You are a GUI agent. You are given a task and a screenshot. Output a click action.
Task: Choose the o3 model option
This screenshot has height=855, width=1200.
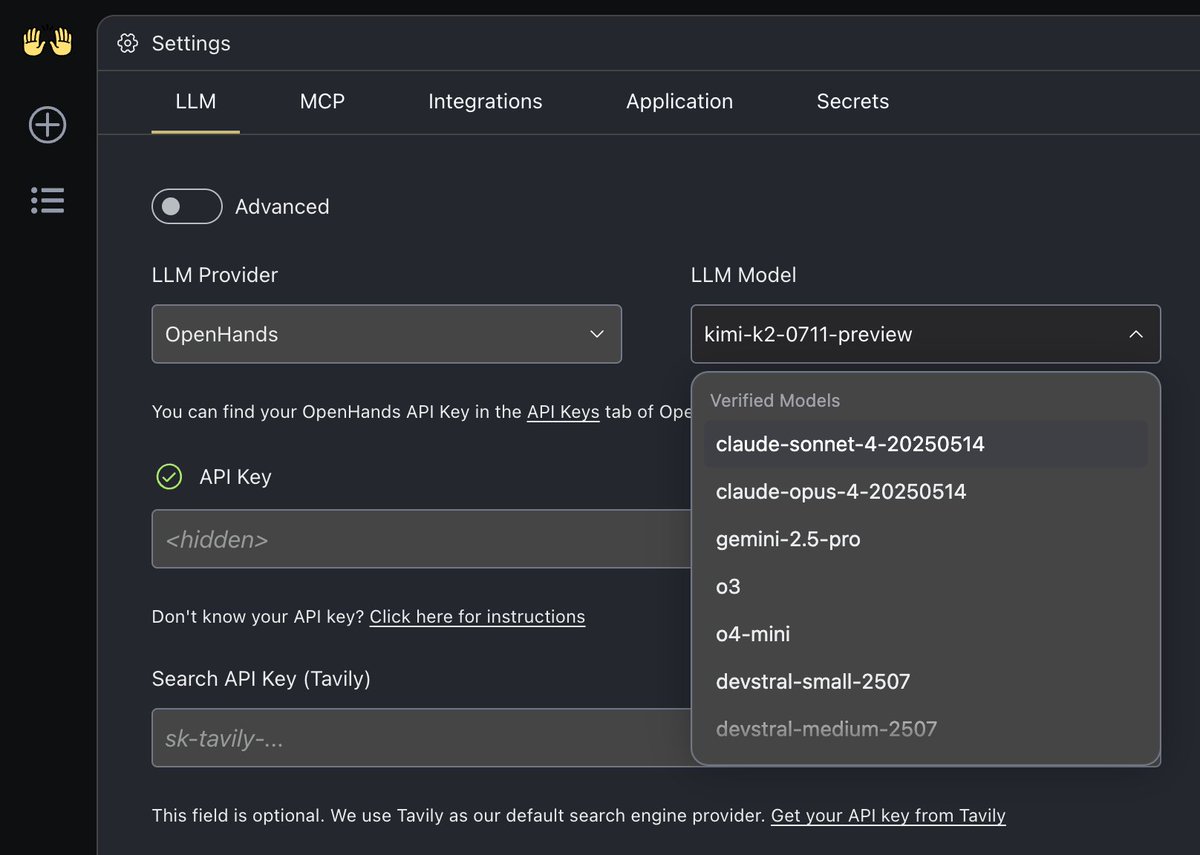pos(926,587)
